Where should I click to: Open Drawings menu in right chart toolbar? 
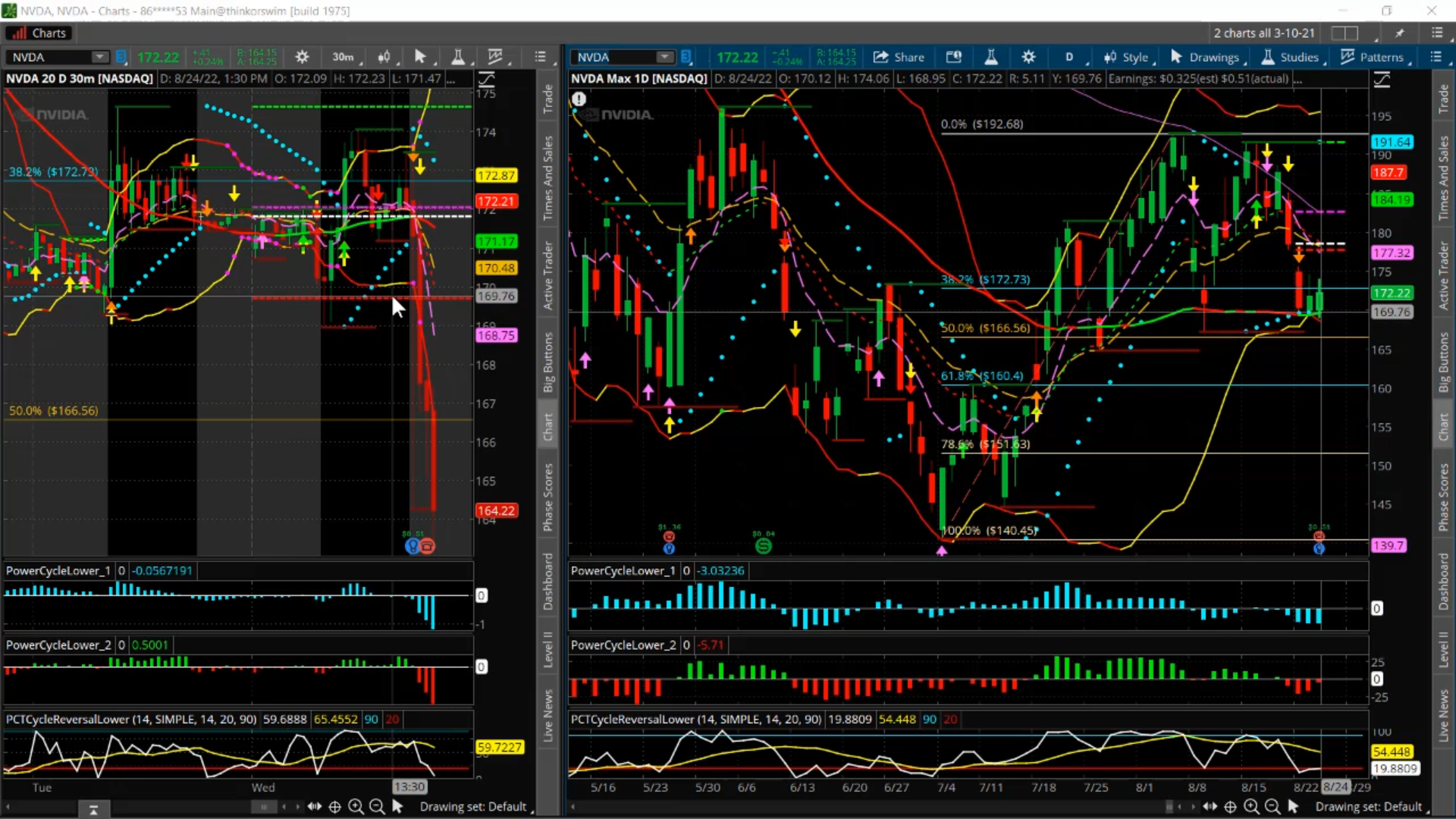click(x=1205, y=57)
